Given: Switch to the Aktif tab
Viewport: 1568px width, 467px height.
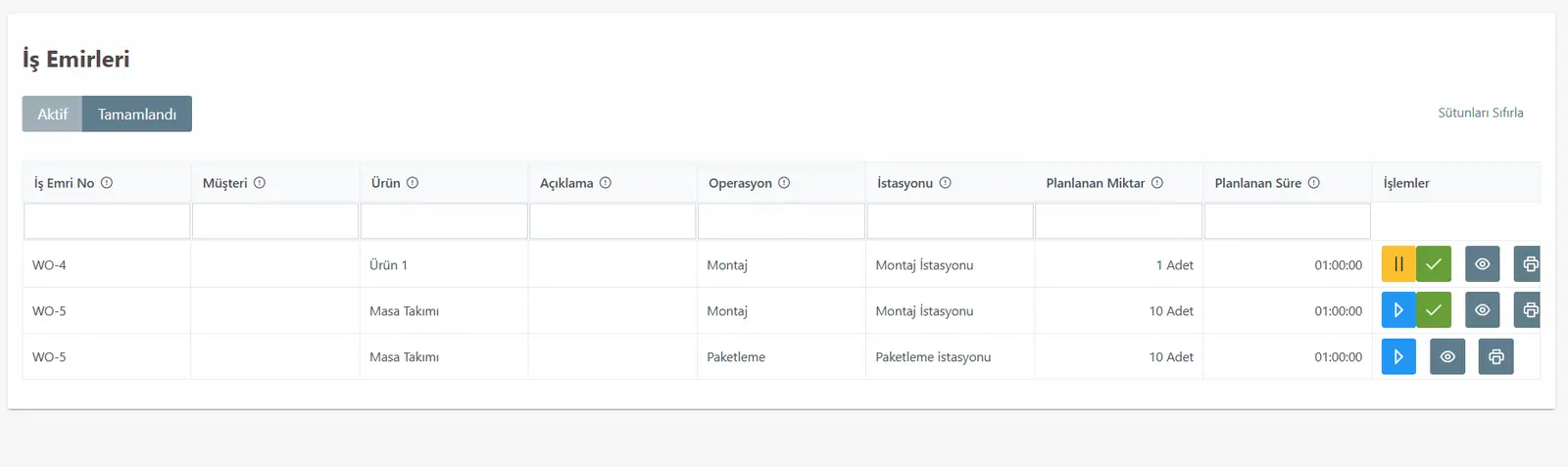Looking at the screenshot, I should pyautogui.click(x=53, y=114).
